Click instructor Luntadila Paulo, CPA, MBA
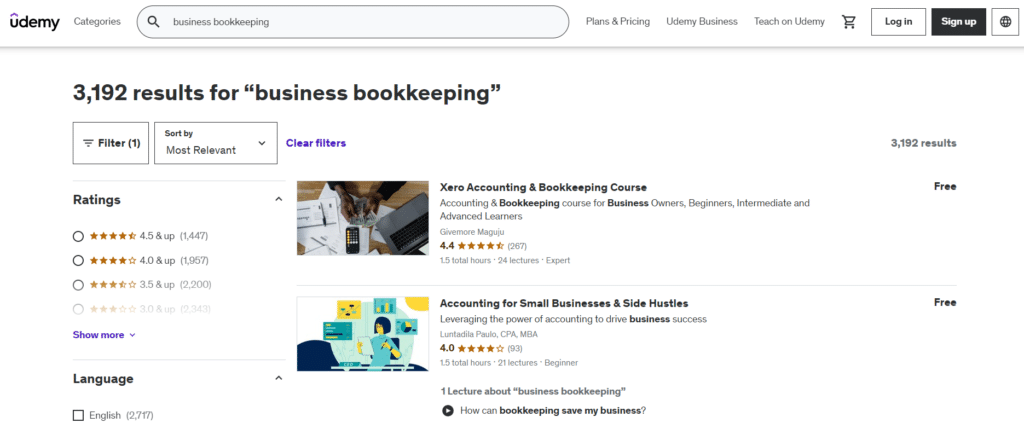This screenshot has width=1024, height=423. pyautogui.click(x=488, y=334)
